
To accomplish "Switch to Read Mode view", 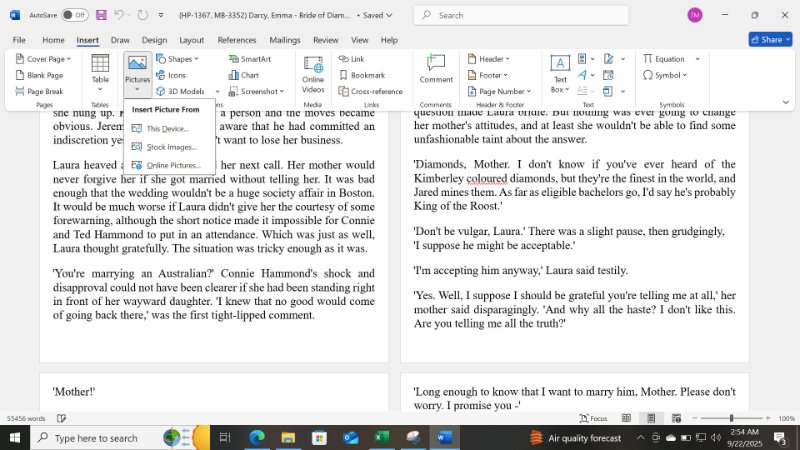I will [627, 418].
